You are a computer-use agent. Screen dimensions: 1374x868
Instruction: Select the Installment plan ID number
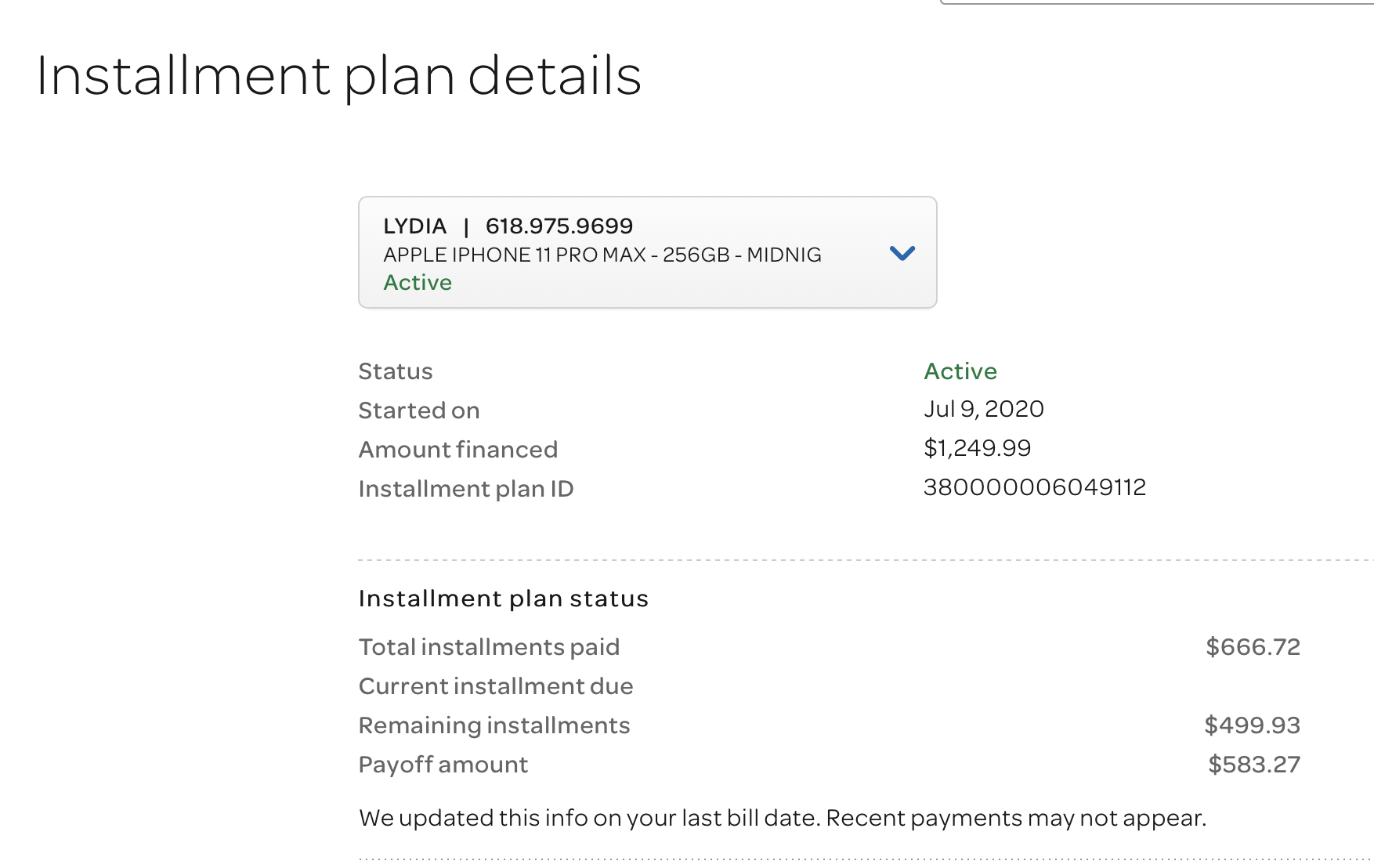click(x=1035, y=487)
